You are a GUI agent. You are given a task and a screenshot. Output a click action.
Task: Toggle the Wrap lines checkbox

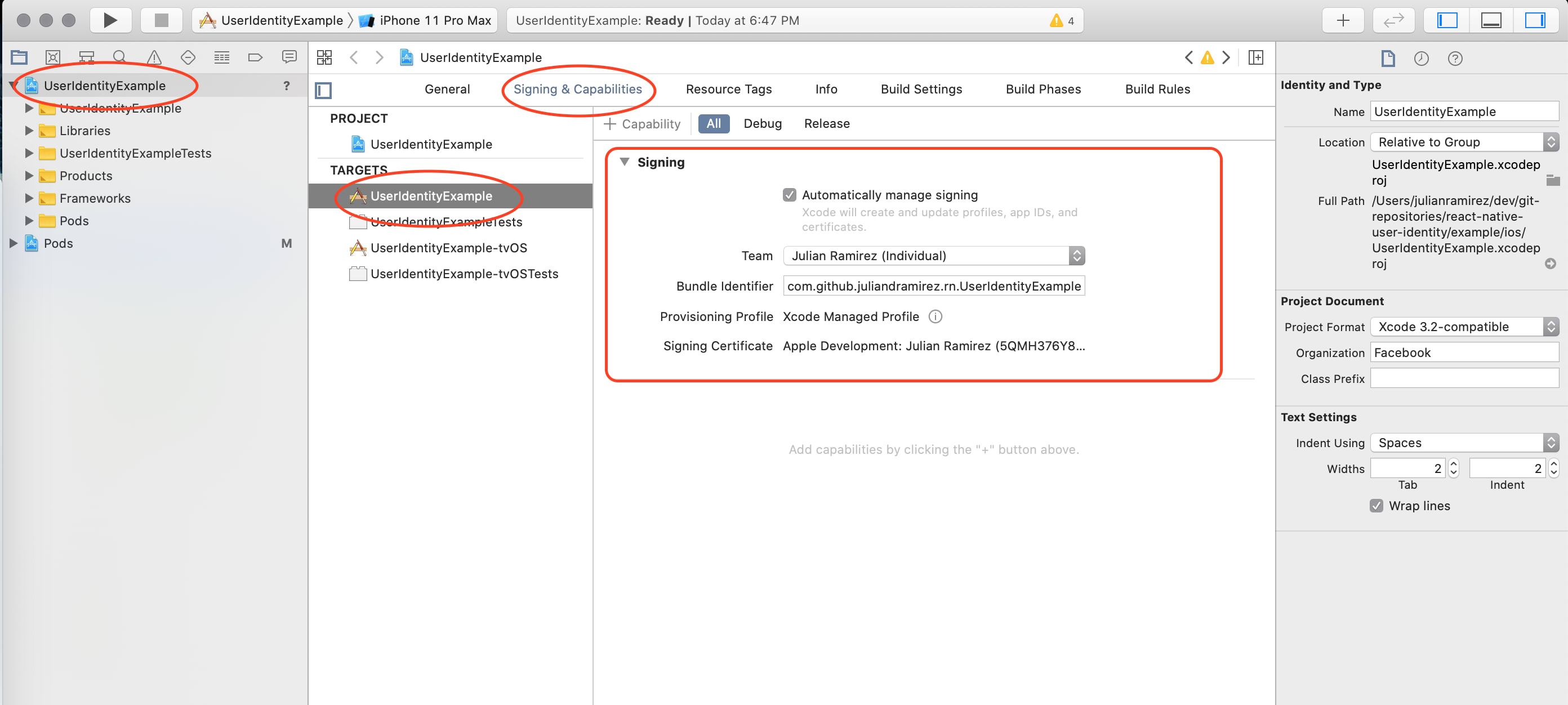tap(1377, 505)
